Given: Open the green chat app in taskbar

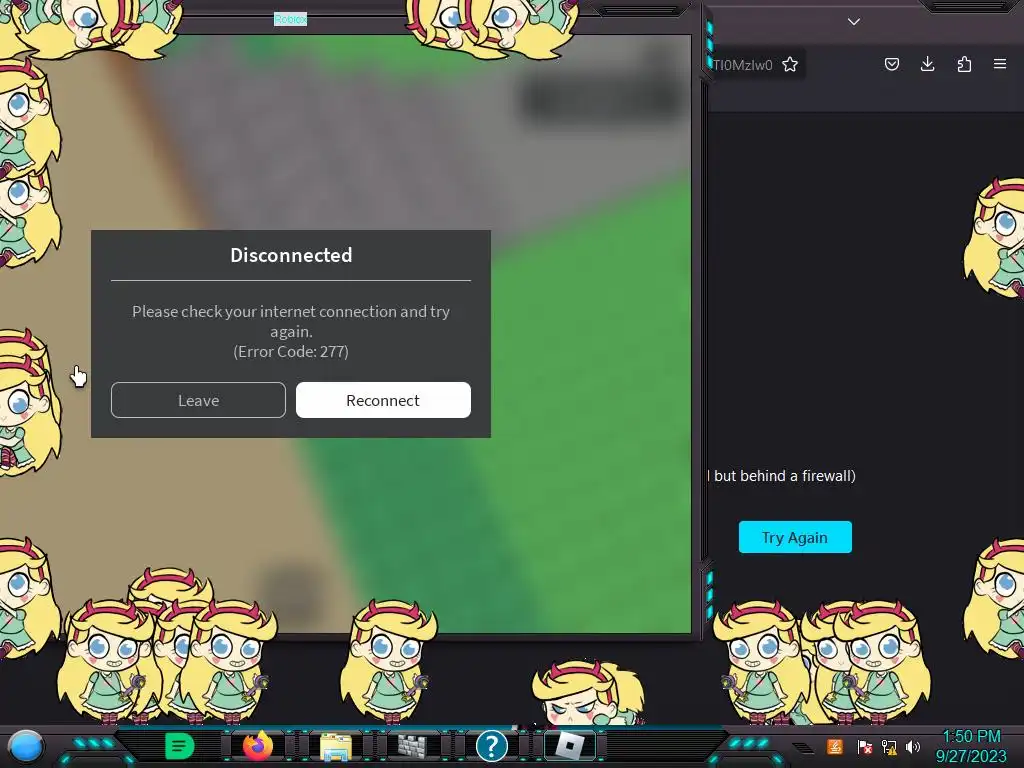Looking at the screenshot, I should [x=179, y=746].
